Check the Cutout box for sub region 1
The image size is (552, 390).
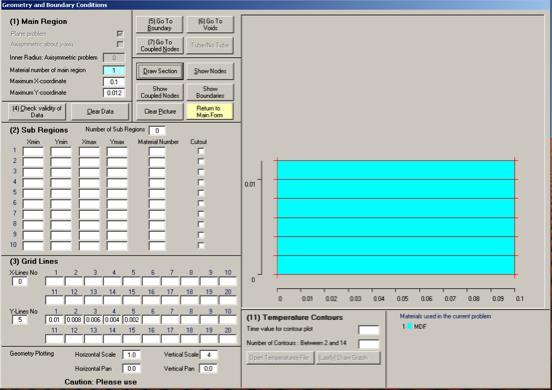pos(201,151)
